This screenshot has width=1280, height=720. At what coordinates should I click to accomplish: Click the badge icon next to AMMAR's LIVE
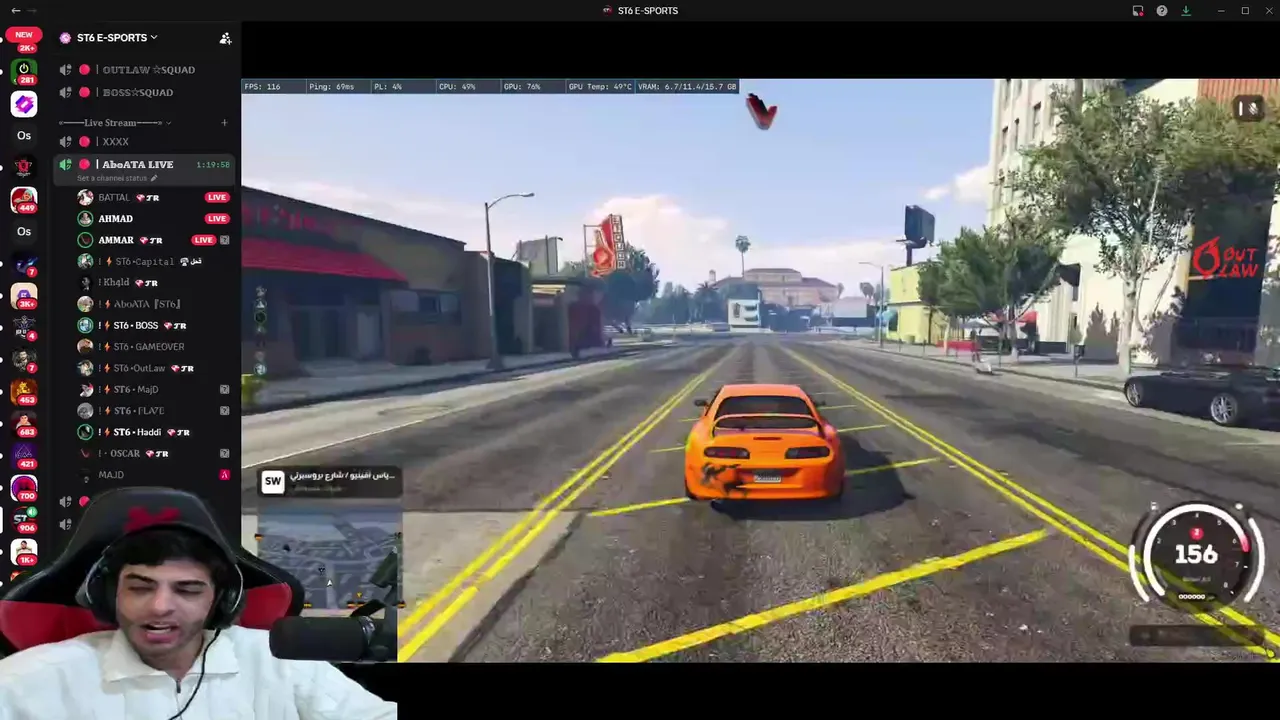pos(224,240)
